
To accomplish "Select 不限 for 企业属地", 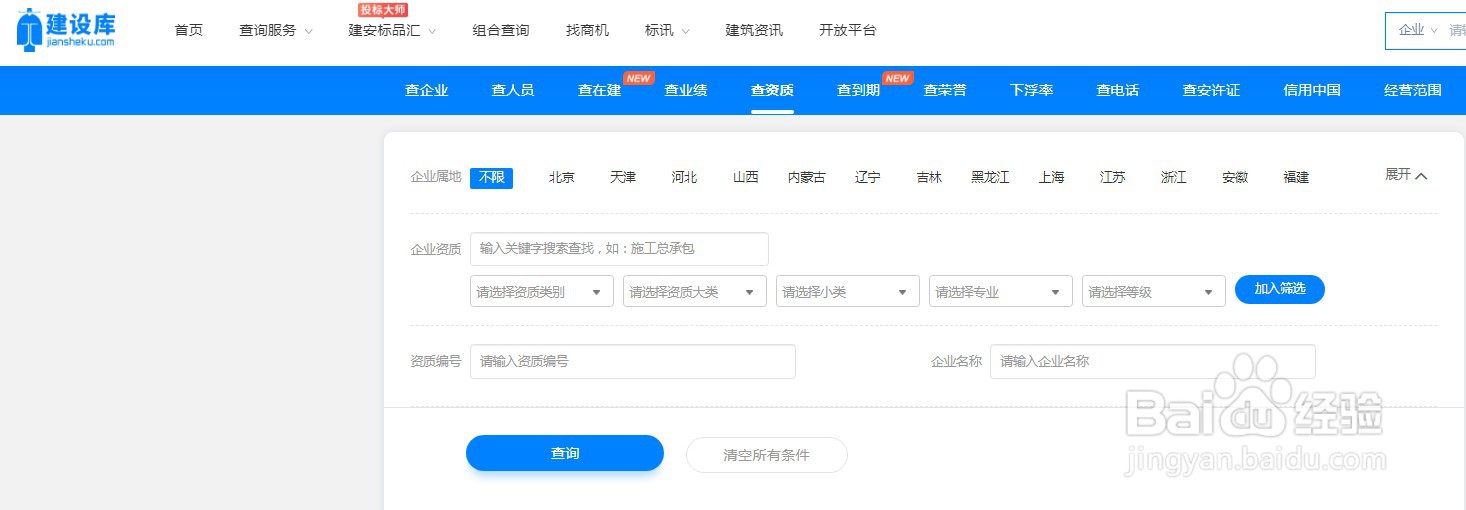I will click(x=491, y=177).
